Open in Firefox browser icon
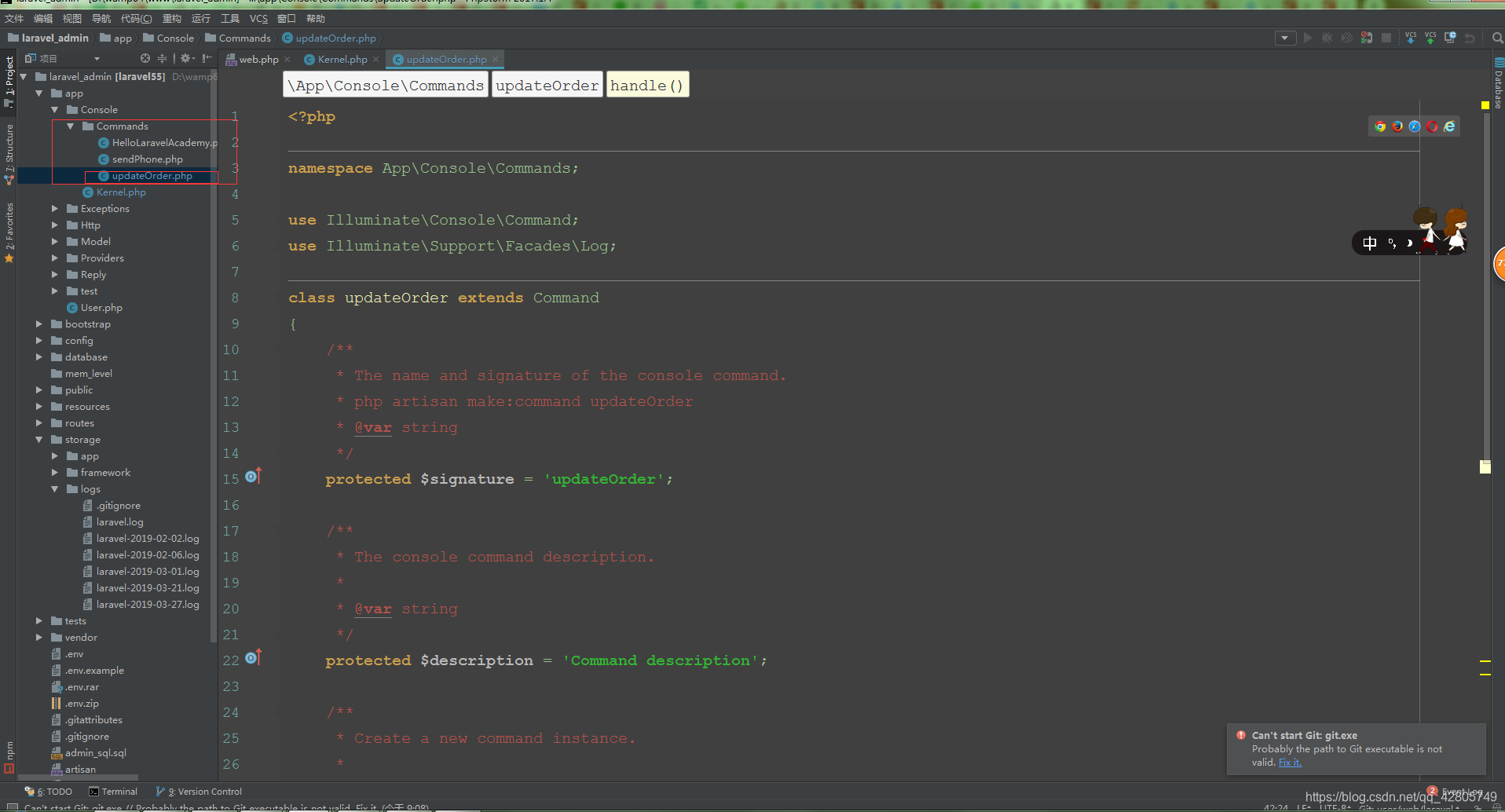The height and width of the screenshot is (812, 1505). (1397, 126)
